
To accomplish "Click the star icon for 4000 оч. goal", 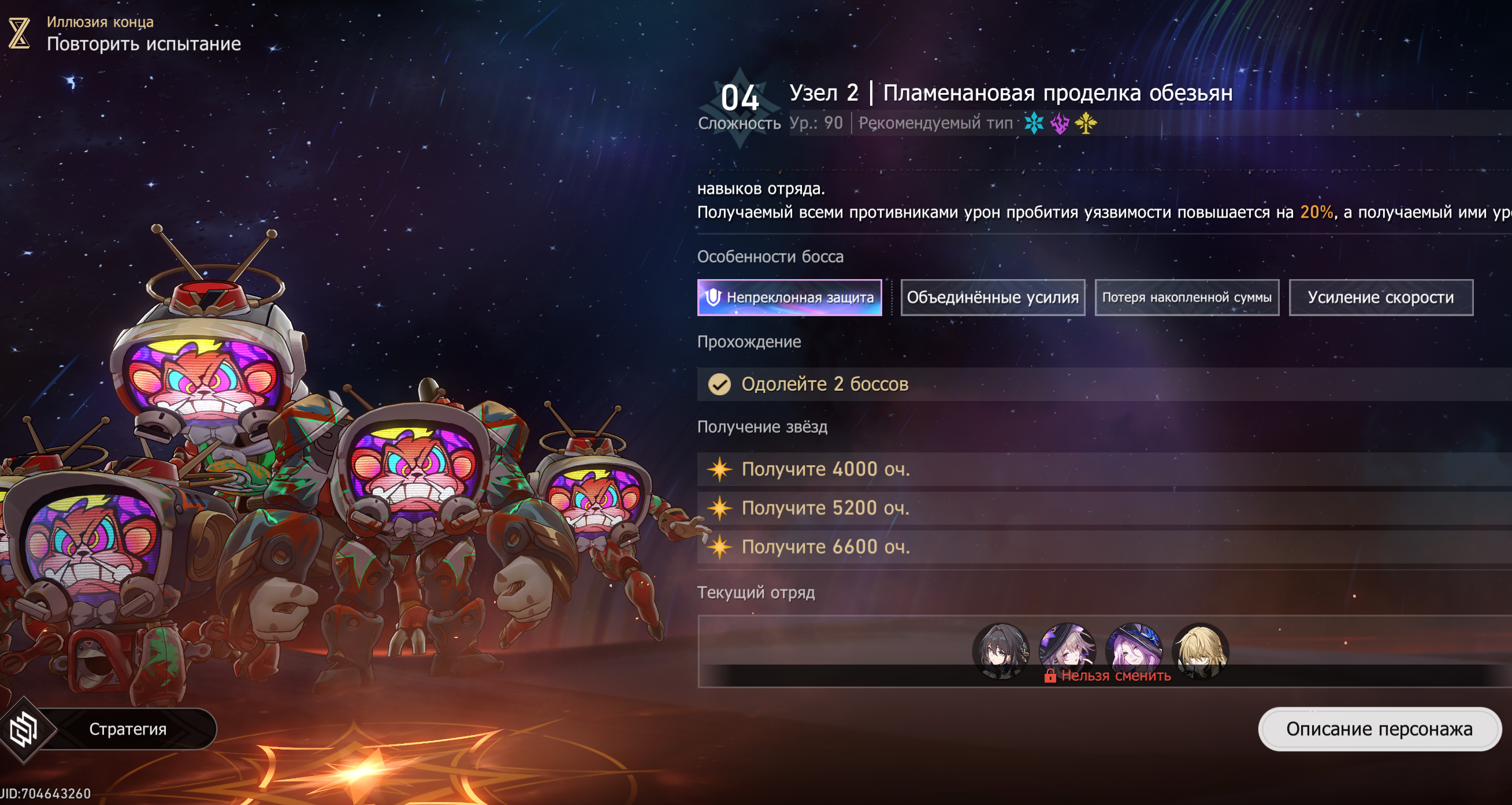I will point(720,469).
